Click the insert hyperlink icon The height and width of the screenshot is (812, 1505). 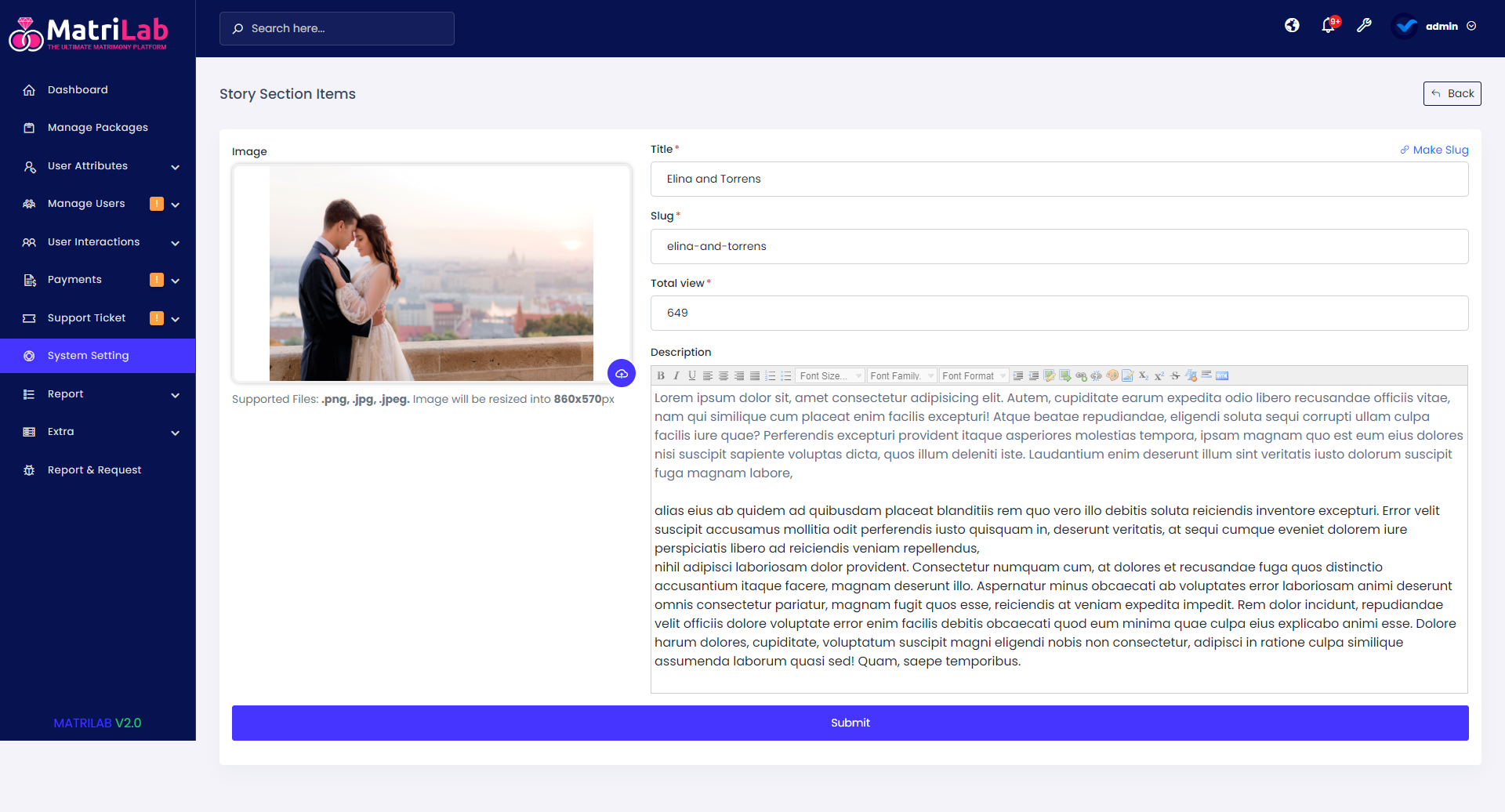point(1081,375)
